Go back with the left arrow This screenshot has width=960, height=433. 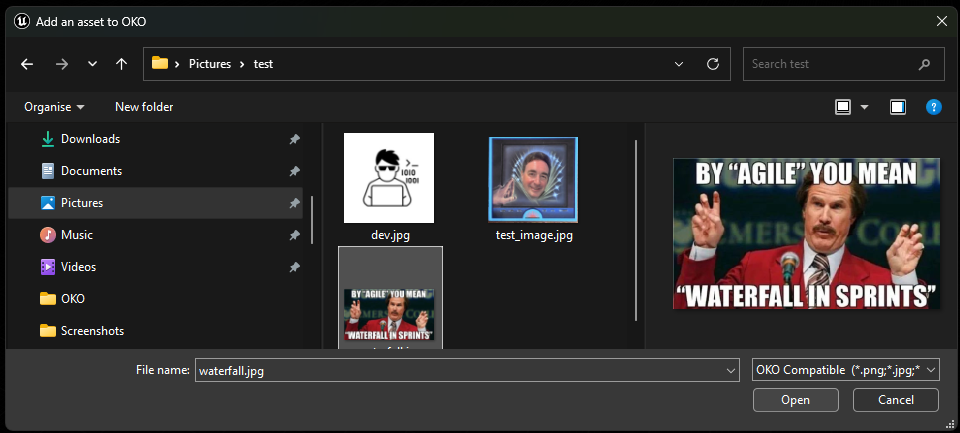(x=27, y=64)
